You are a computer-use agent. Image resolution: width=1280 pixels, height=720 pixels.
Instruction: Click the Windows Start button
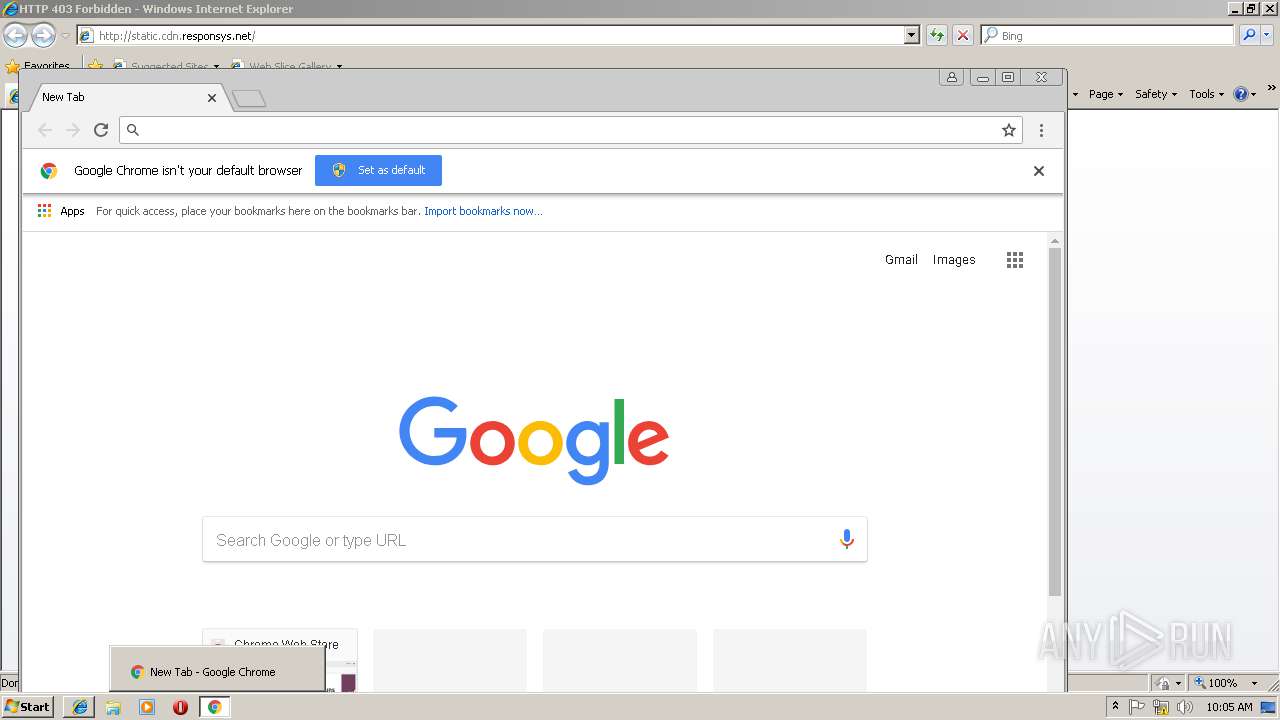[x=28, y=707]
